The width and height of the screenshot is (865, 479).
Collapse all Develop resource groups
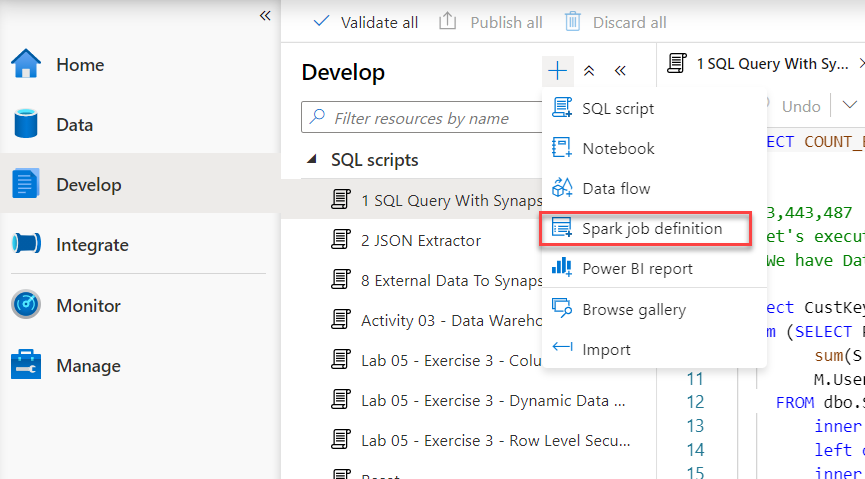(589, 71)
